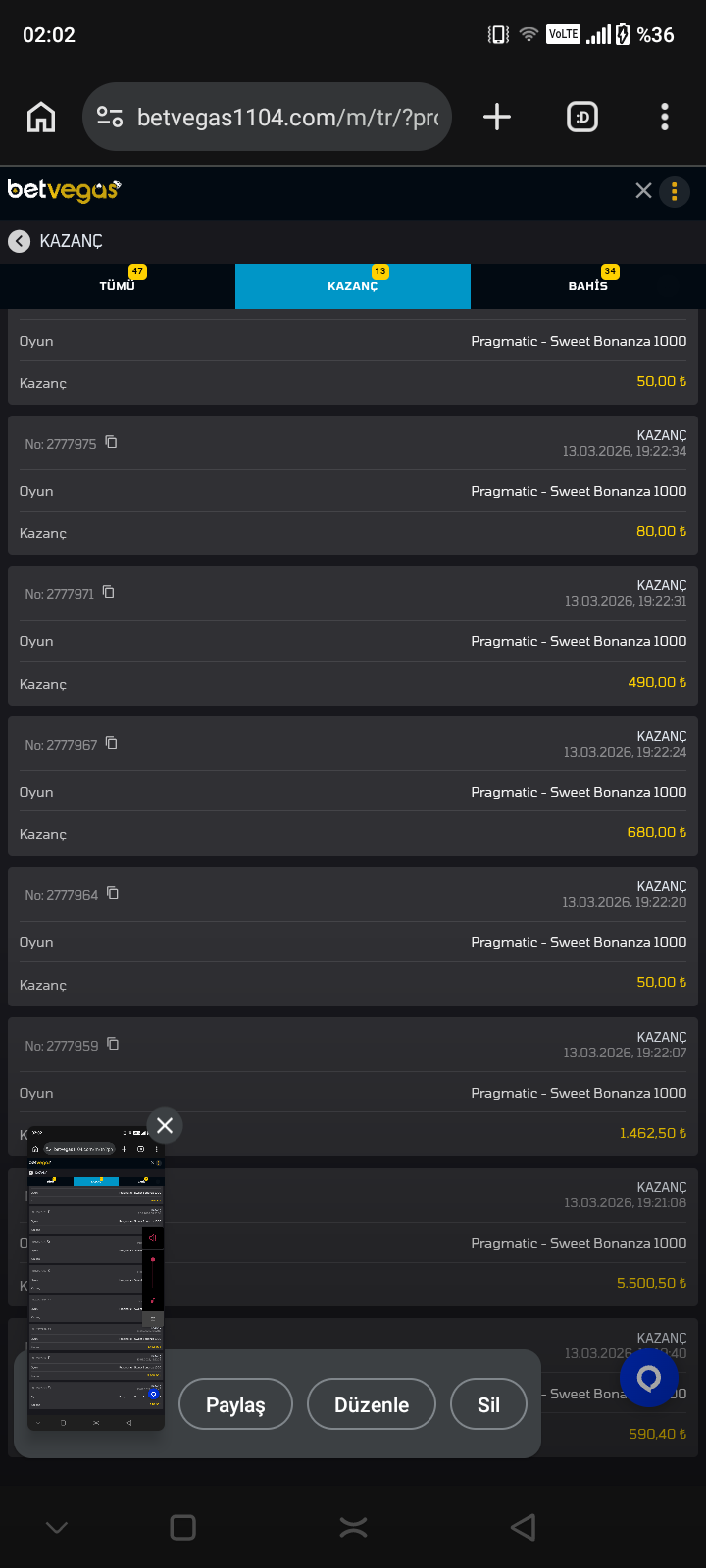Copy transaction number 2777975
The image size is (706, 1568).
[x=112, y=442]
